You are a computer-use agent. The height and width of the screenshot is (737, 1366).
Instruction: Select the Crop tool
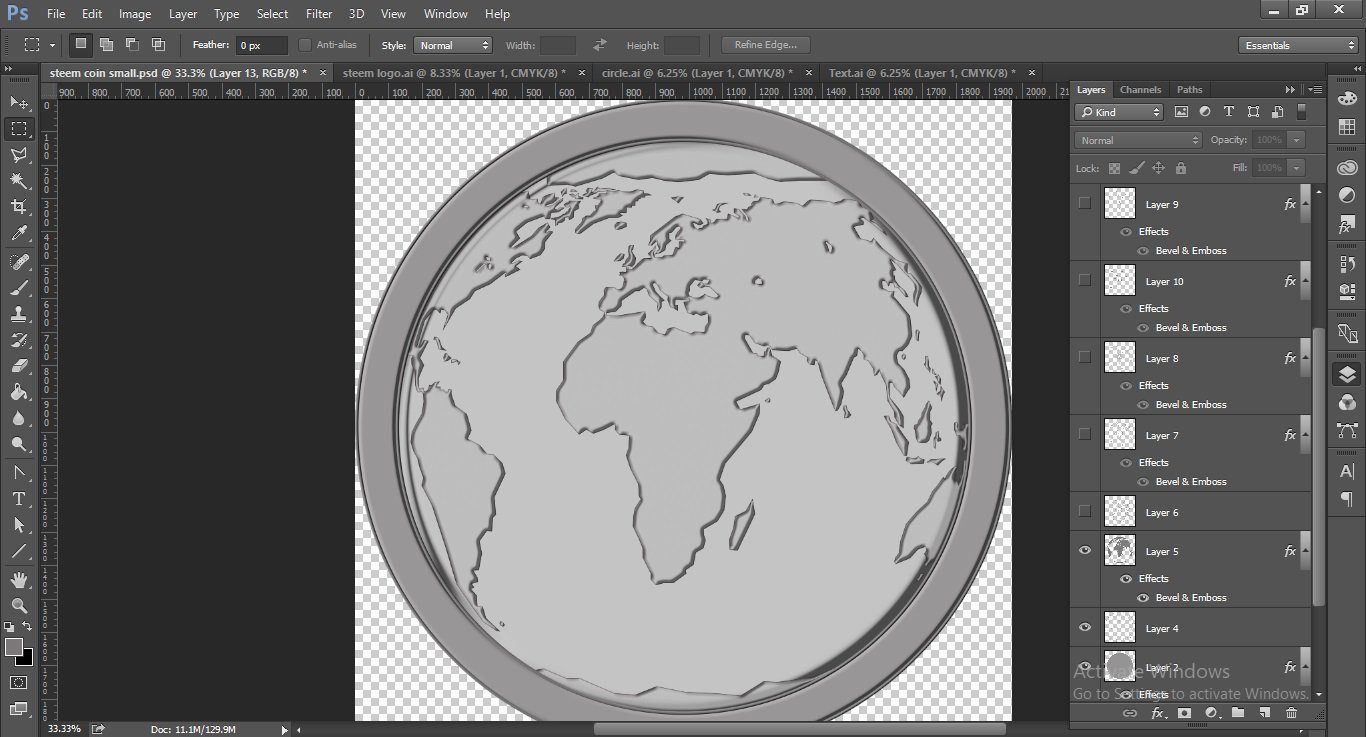point(19,207)
